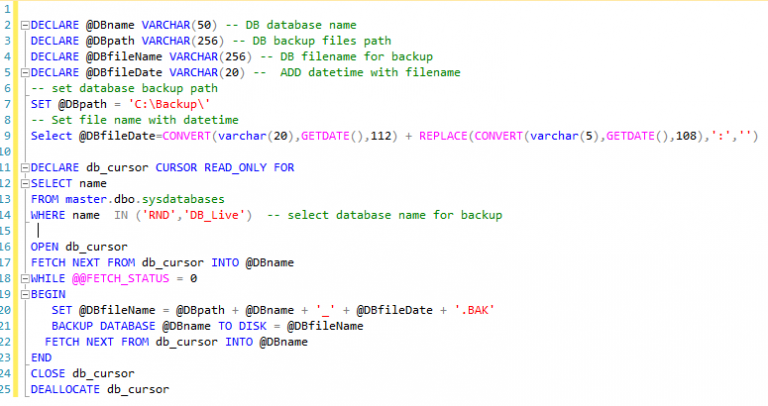Collapse the BEGIN block at line 19
768x406 pixels.
coord(25,295)
